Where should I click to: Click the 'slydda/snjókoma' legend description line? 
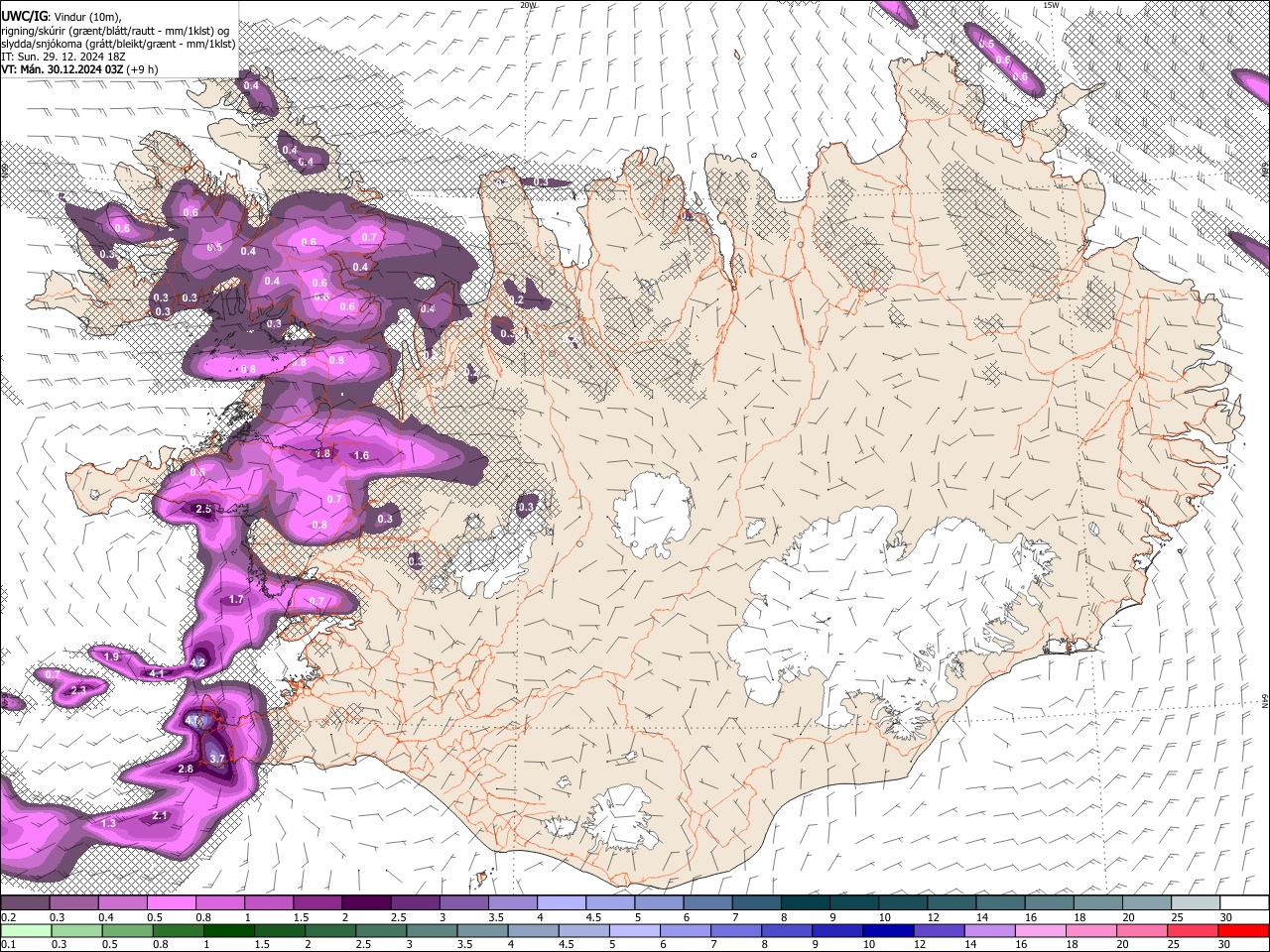pyautogui.click(x=118, y=44)
